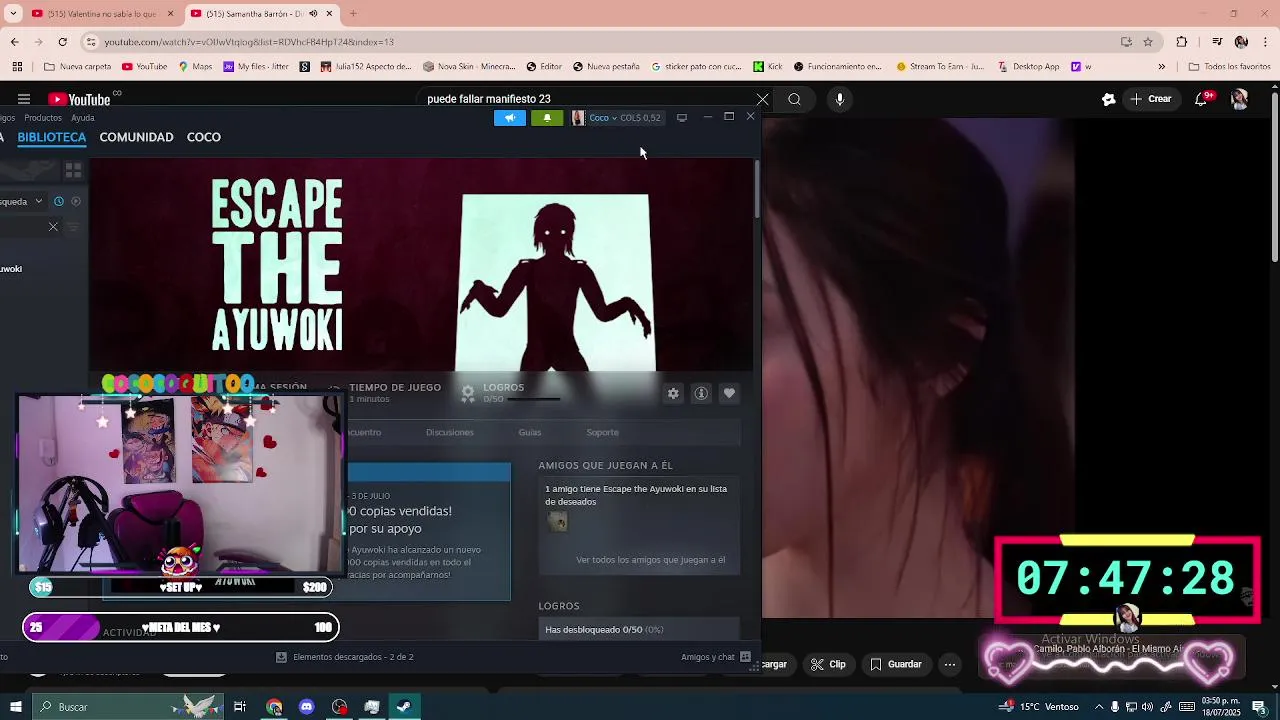1280x720 pixels.
Task: Add Escape the Ayuwoki to favorites heart
Action: [x=729, y=394]
